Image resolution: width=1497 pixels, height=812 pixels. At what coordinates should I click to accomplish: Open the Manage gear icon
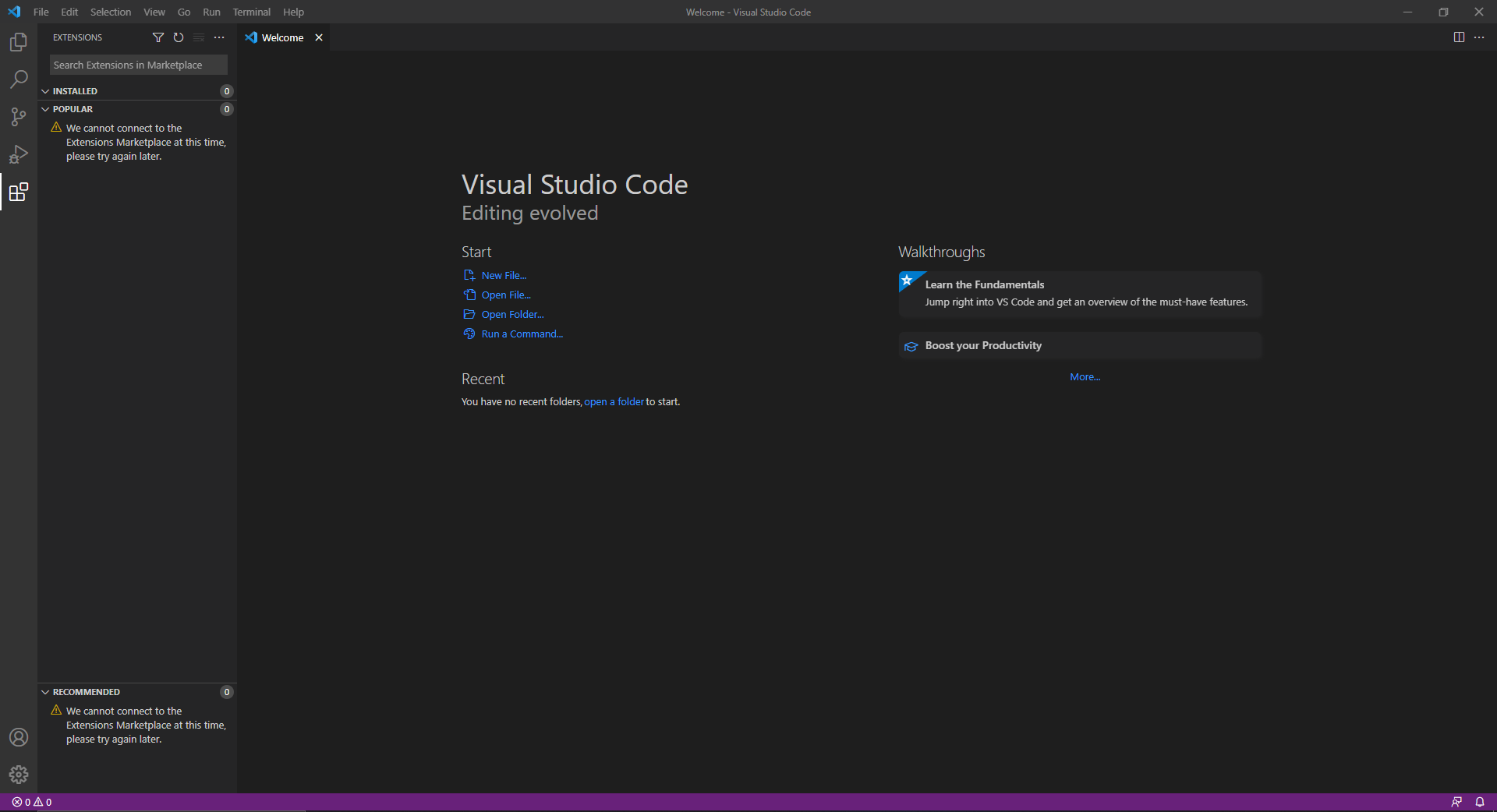click(19, 775)
